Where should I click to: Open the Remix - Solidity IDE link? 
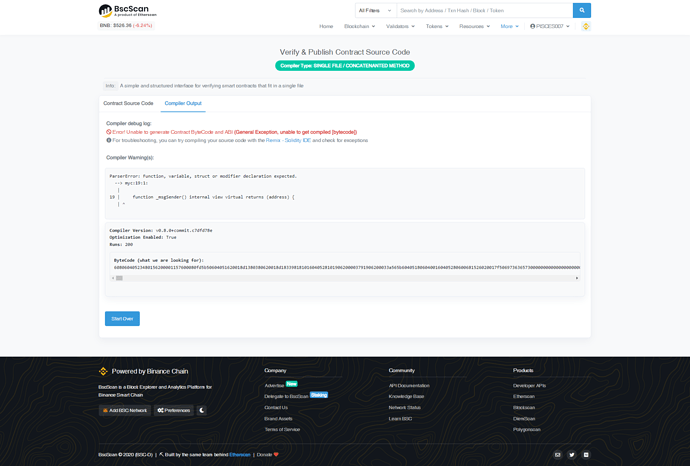point(288,140)
